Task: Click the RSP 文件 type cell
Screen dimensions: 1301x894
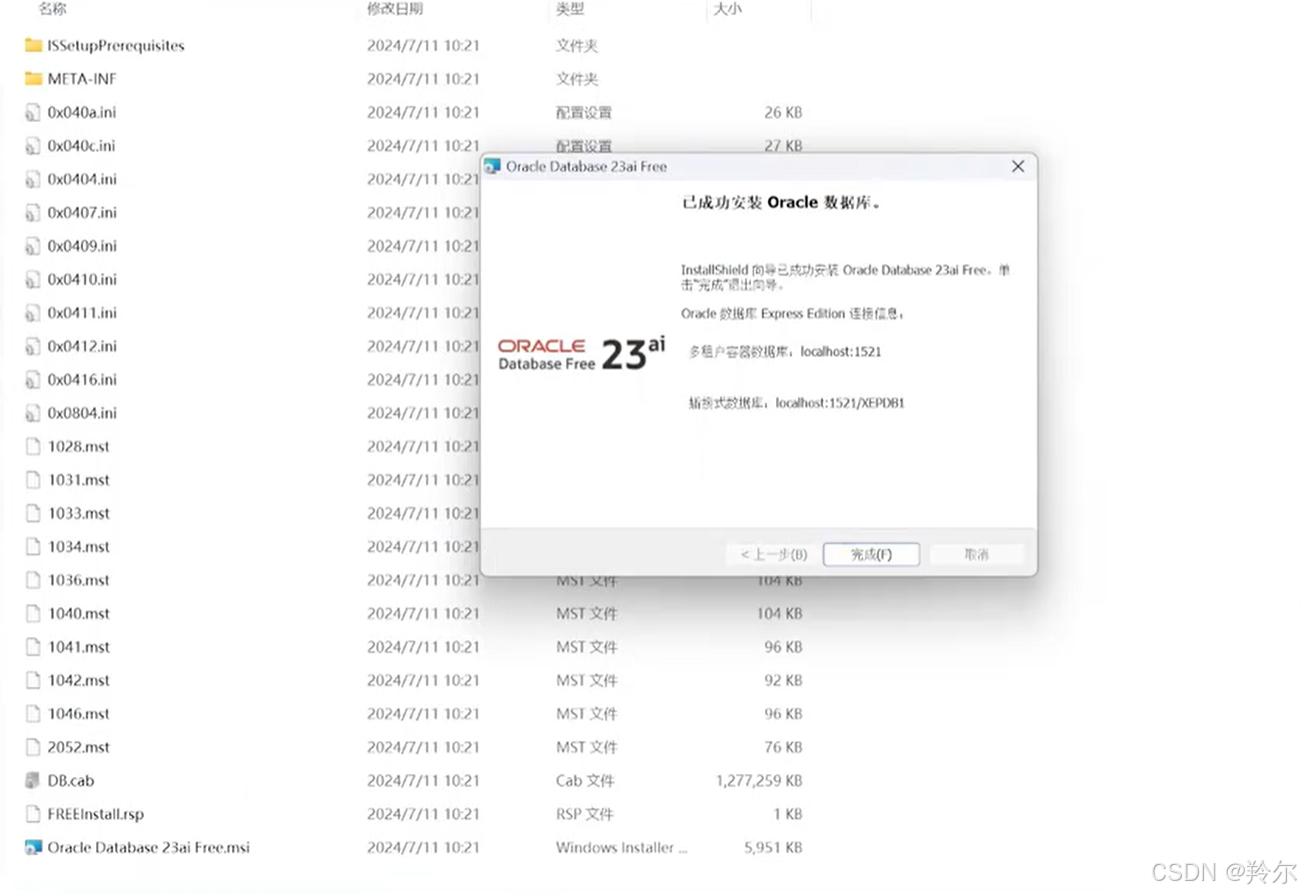Action: click(585, 814)
